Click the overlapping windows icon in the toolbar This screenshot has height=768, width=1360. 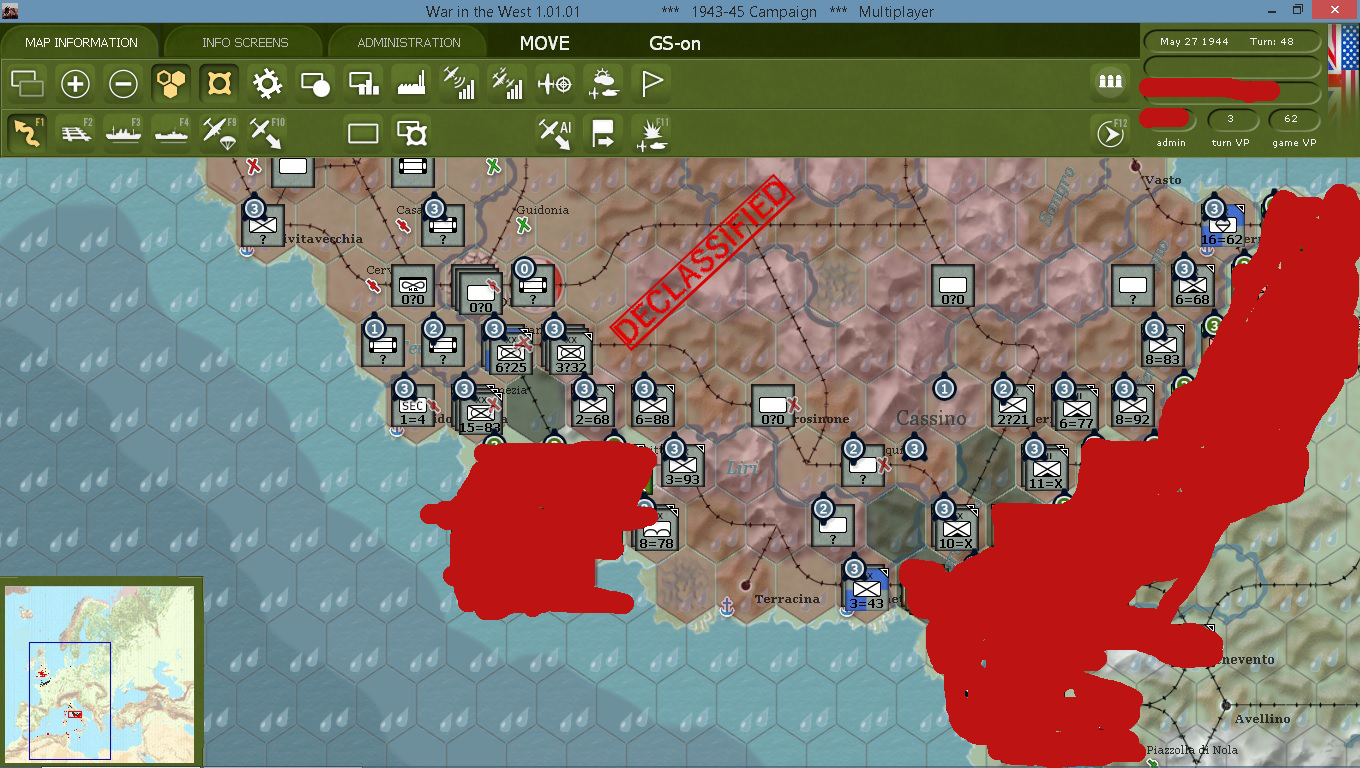click(27, 84)
